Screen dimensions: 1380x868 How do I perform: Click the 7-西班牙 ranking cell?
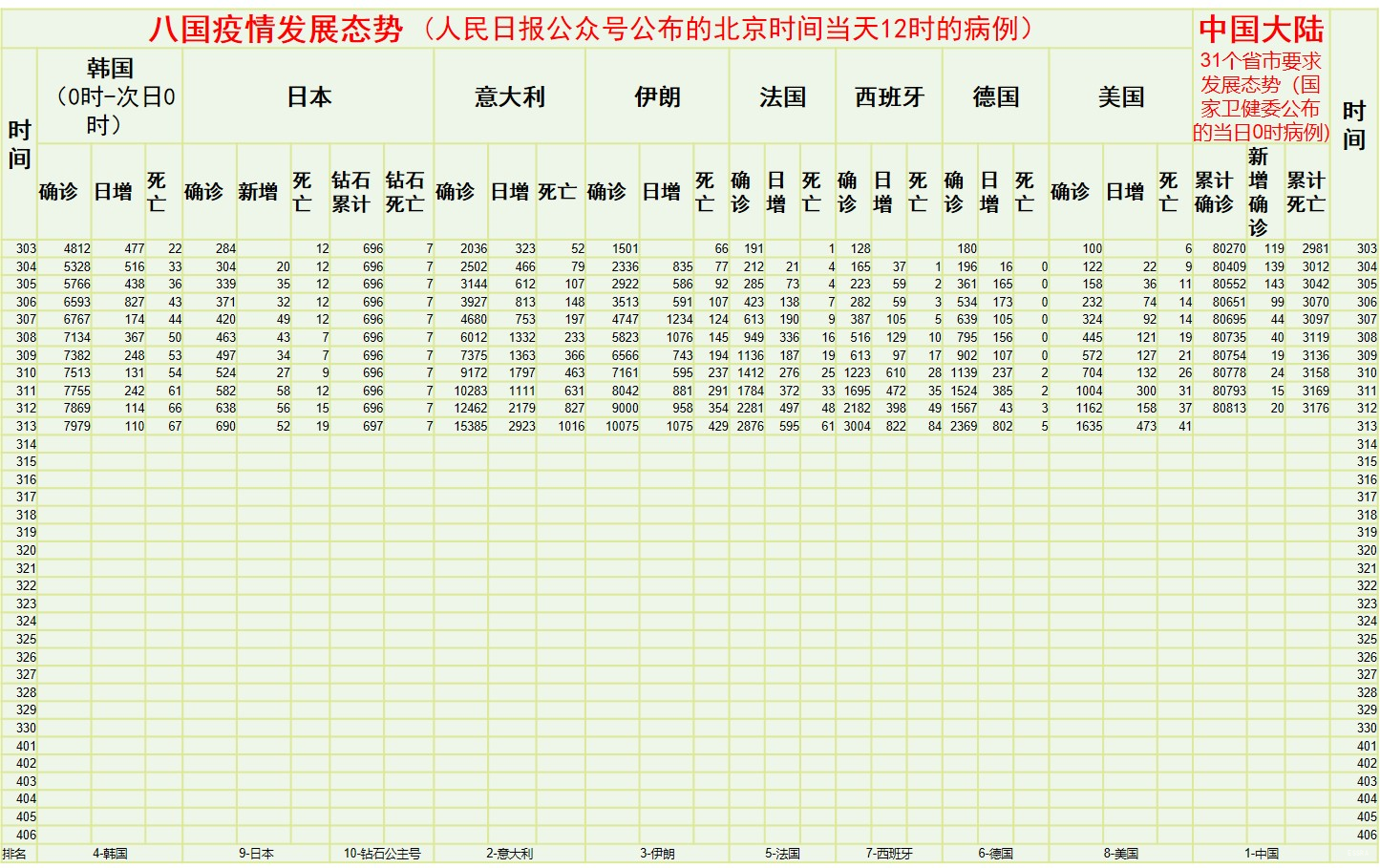889,854
